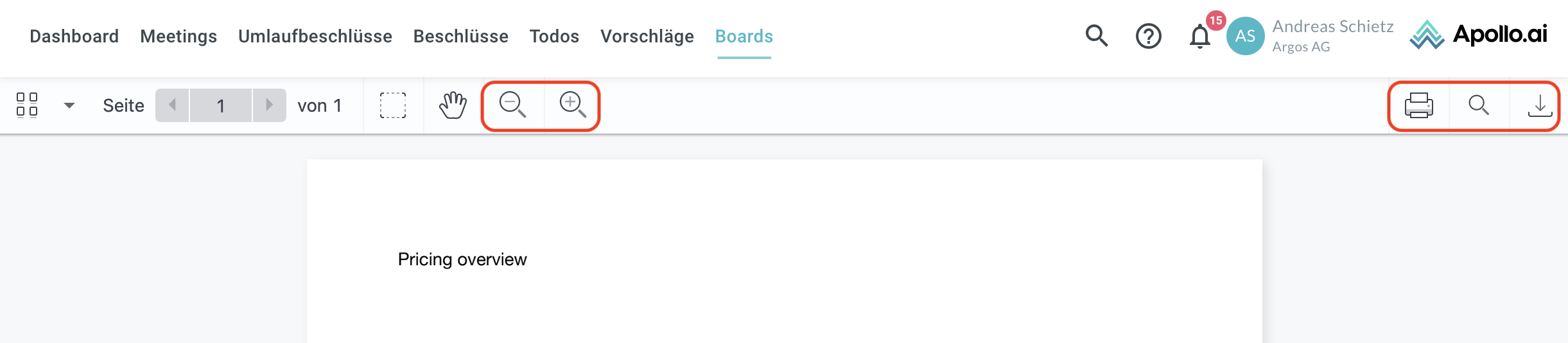Click the page number field

[x=220, y=105]
